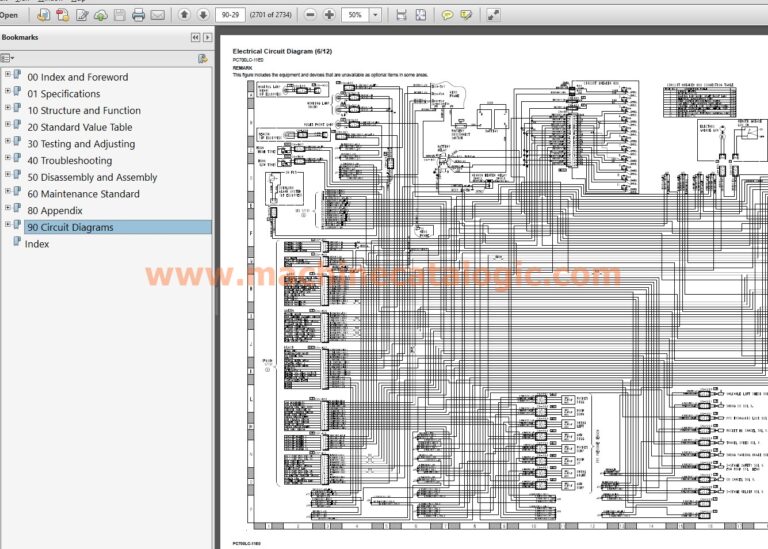Select the 90 Circuit Diagrams bookmark
This screenshot has width=768, height=549.
[118, 227]
